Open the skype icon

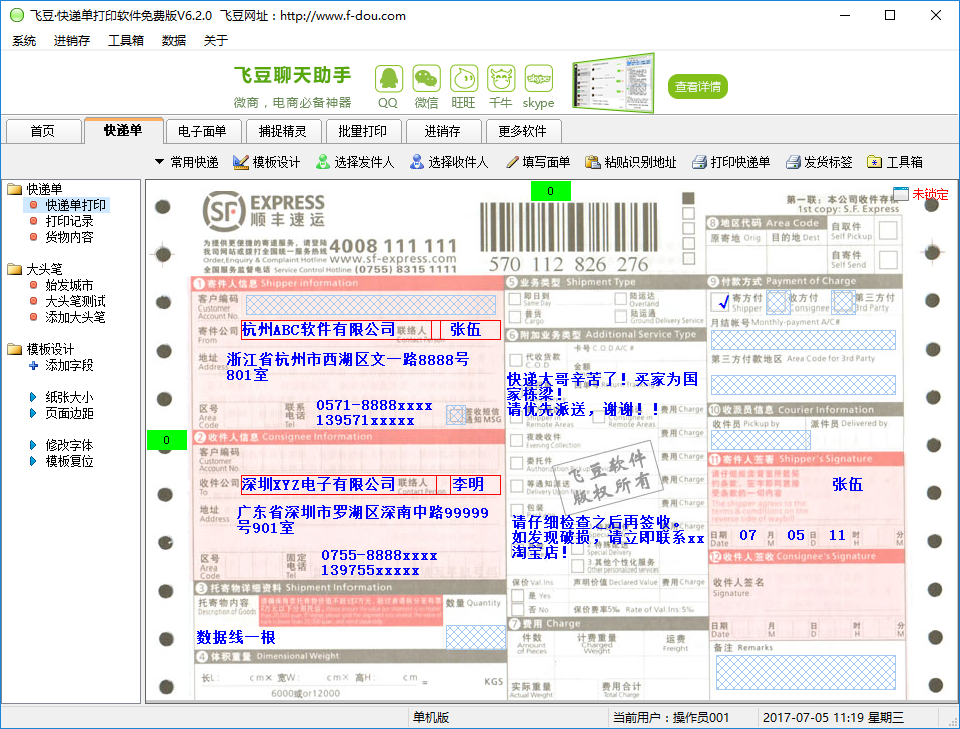(x=539, y=80)
